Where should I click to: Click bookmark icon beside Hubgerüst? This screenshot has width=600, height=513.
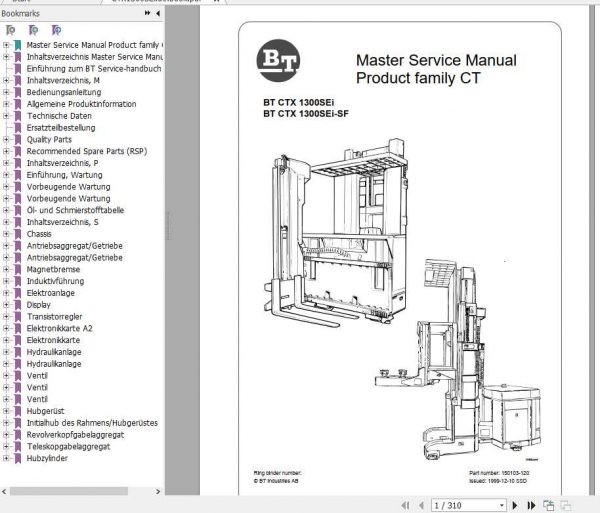tap(18, 411)
